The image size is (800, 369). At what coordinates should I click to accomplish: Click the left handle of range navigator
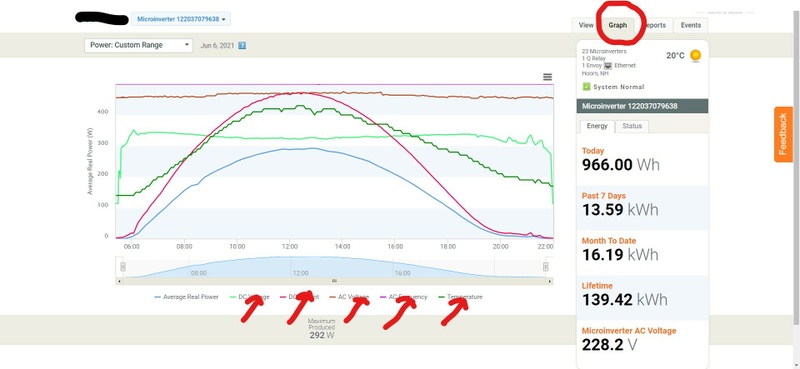tap(123, 267)
